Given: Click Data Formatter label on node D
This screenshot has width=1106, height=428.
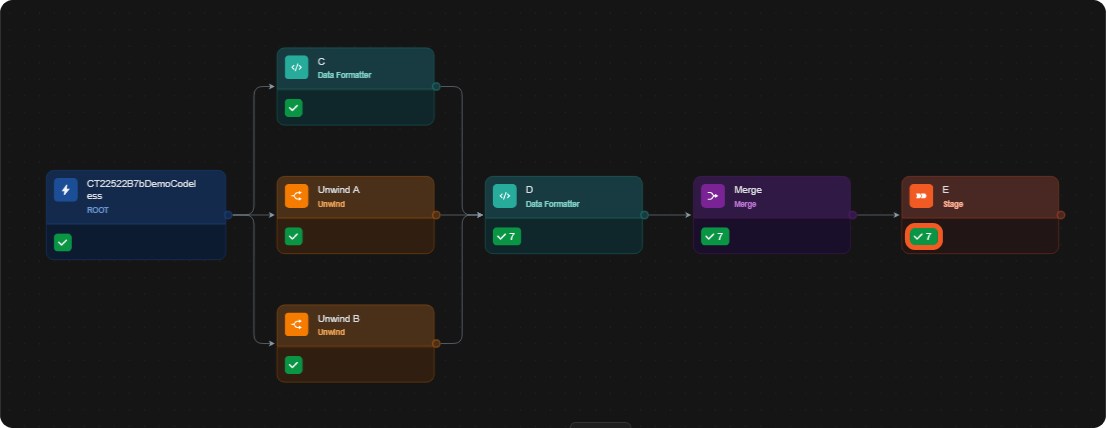Looking at the screenshot, I should (x=552, y=204).
